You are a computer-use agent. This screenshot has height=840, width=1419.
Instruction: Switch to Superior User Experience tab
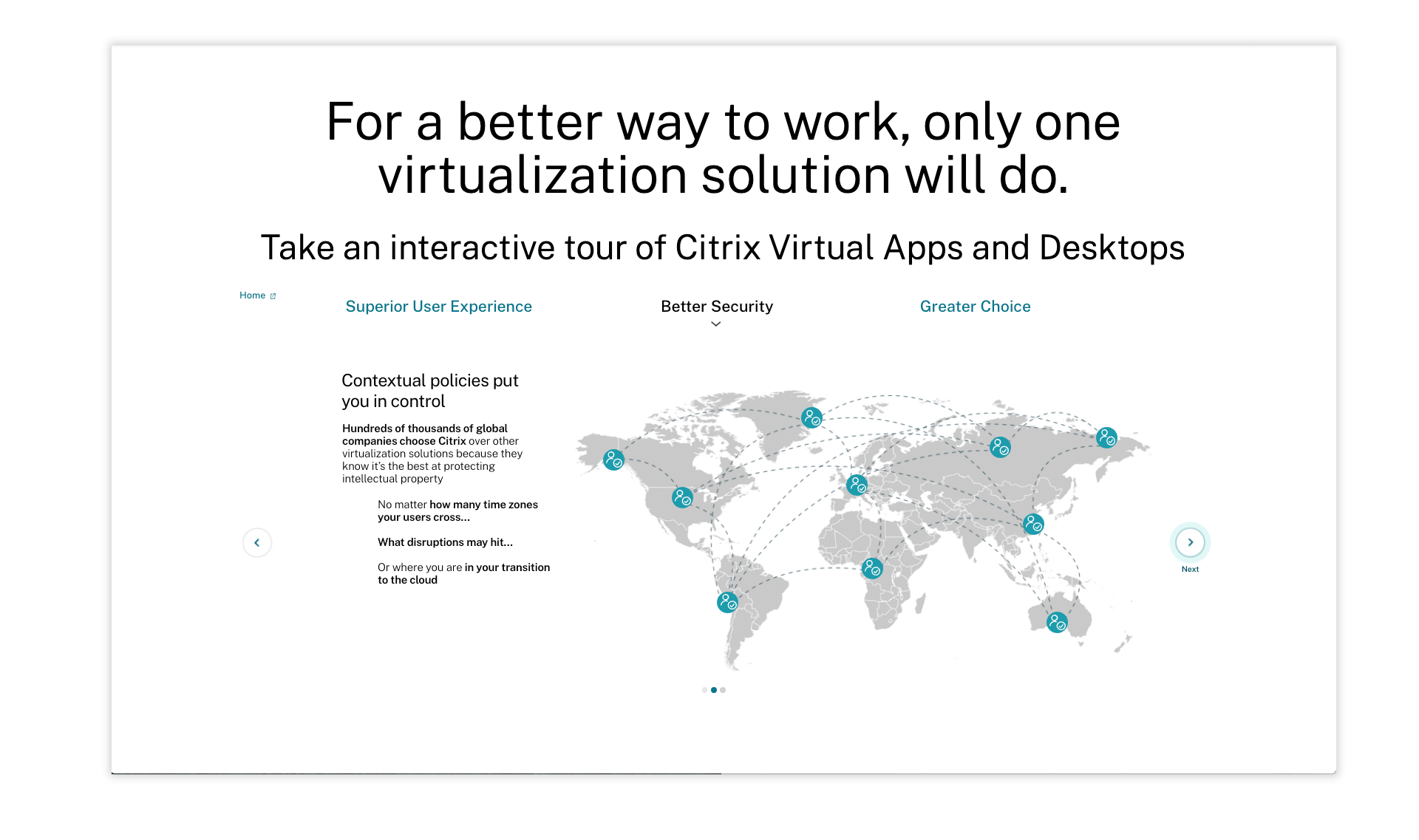[x=439, y=307]
